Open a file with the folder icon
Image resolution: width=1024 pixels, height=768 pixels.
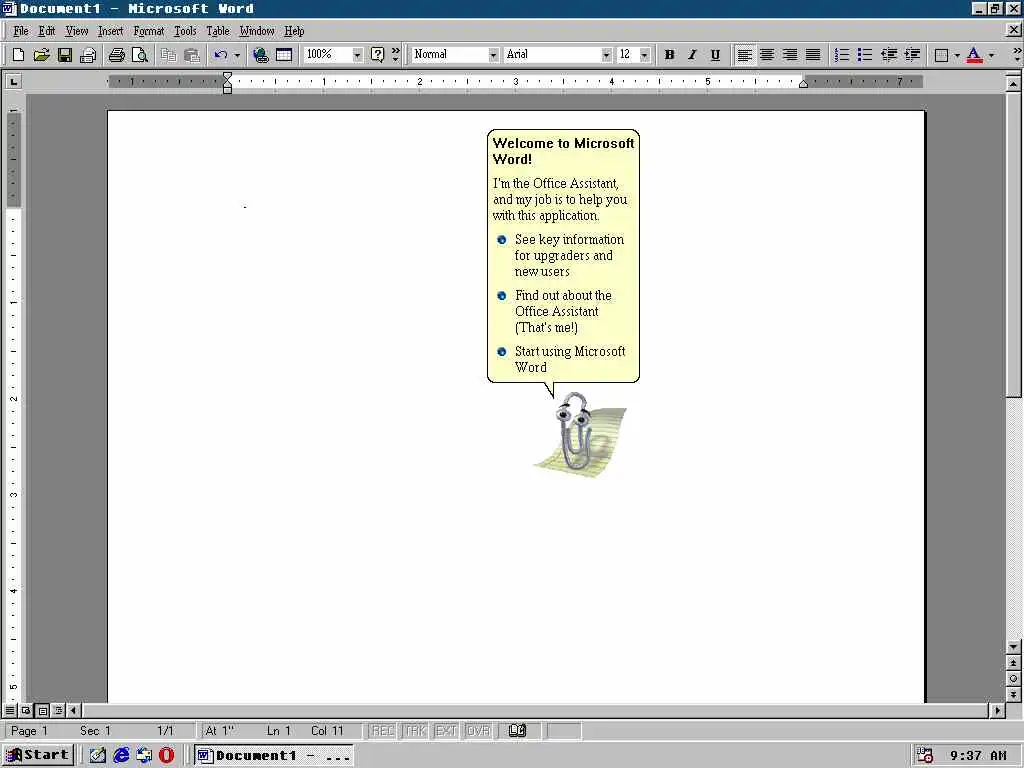[x=41, y=55]
